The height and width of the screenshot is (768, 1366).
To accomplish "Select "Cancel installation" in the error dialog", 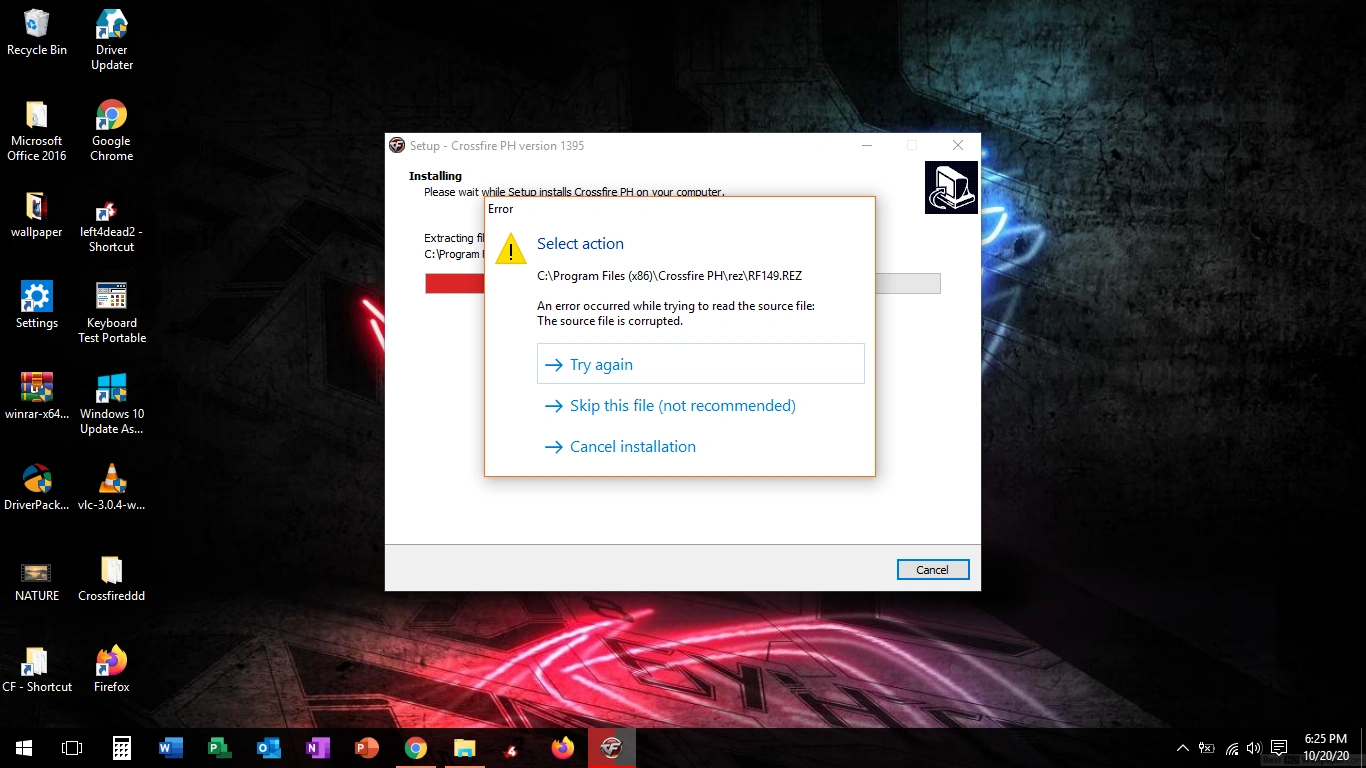I will tap(632, 446).
